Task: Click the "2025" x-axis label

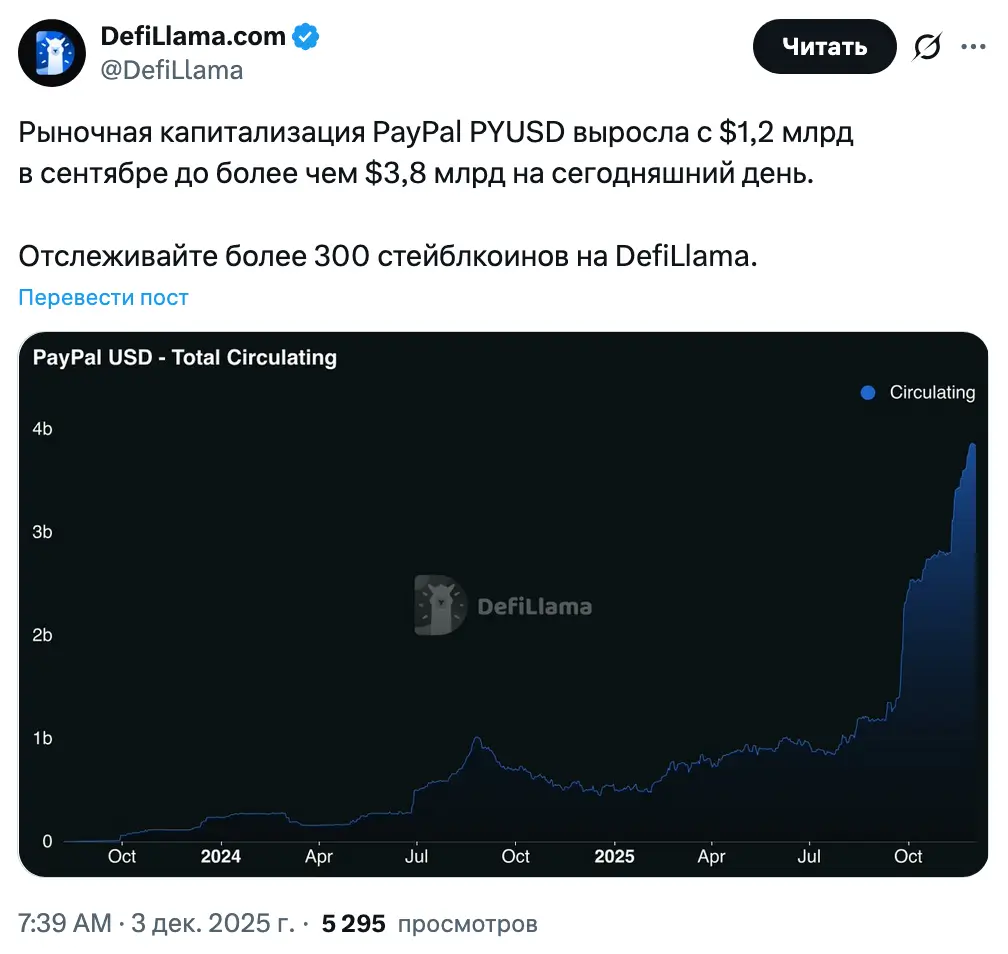Action: [613, 857]
